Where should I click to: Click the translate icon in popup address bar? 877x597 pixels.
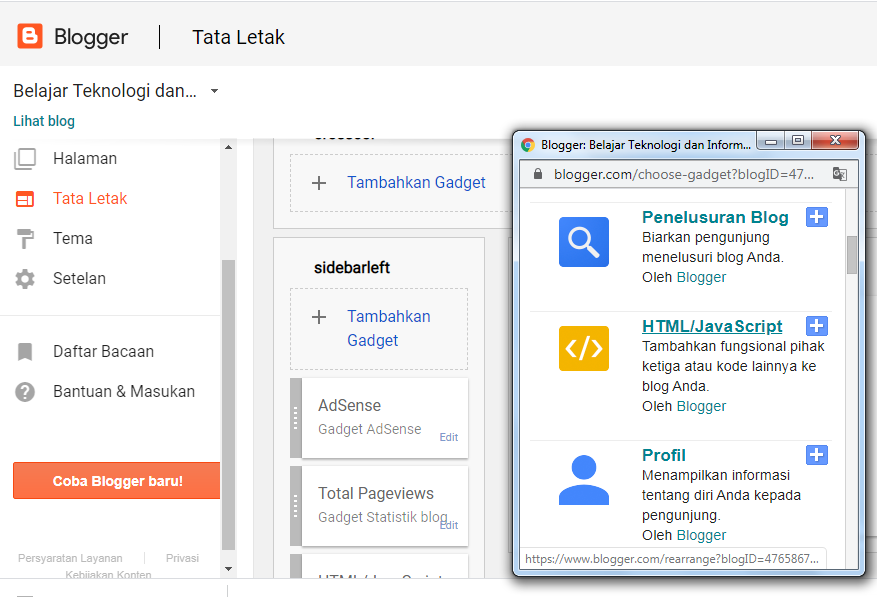coord(840,174)
